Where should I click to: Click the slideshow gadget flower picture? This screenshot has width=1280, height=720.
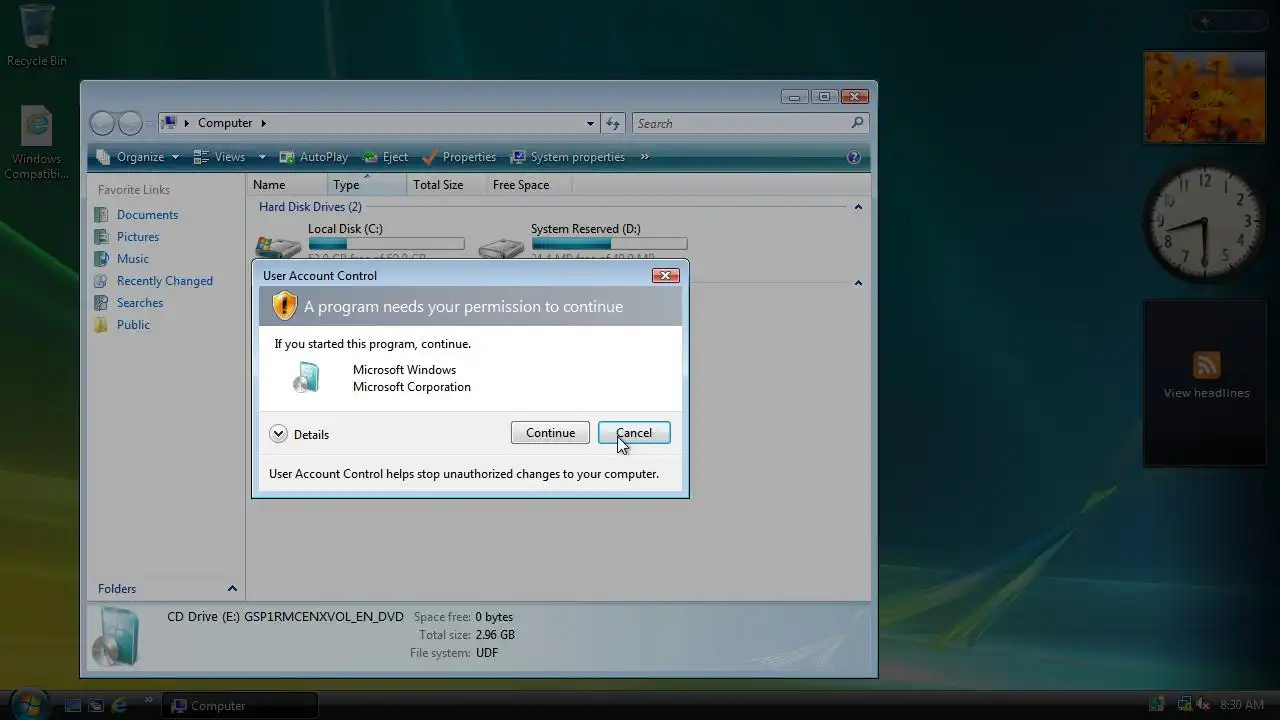point(1205,97)
